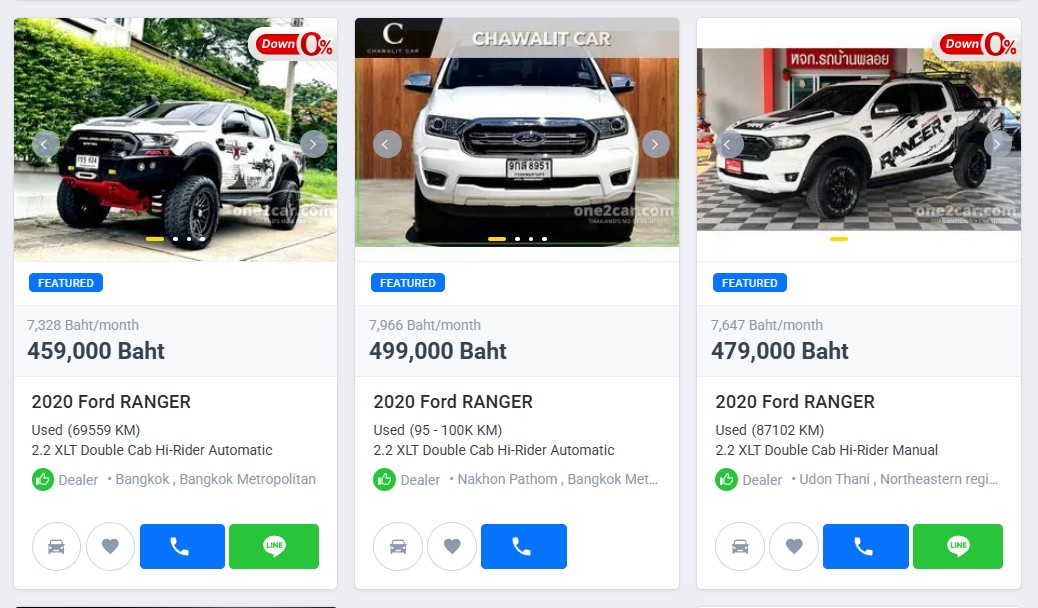Viewport: 1038px width, 608px height.
Task: Favorite the 459,000 Baht Ranger with the heart icon
Action: click(x=111, y=546)
